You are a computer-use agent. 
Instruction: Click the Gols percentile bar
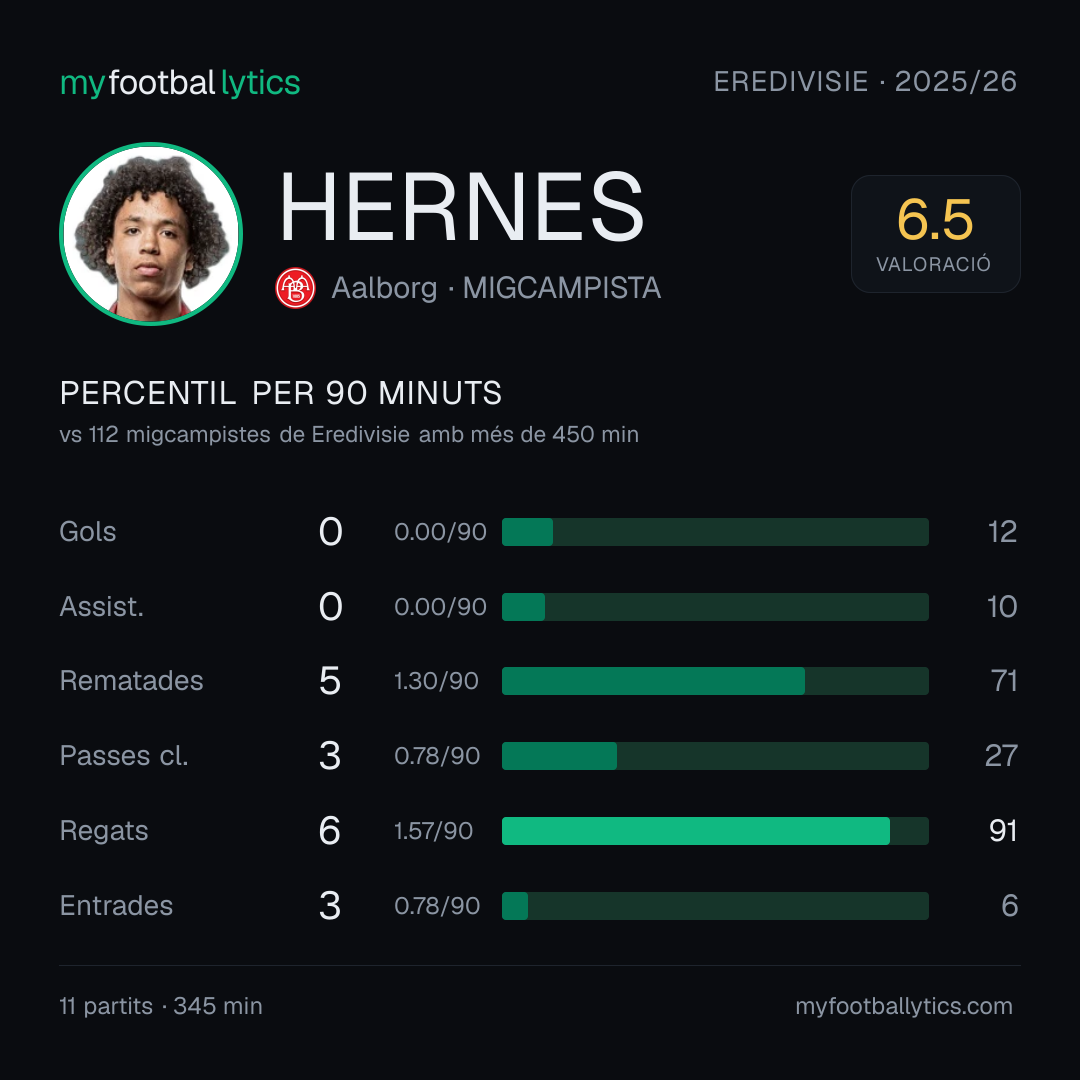click(x=715, y=532)
